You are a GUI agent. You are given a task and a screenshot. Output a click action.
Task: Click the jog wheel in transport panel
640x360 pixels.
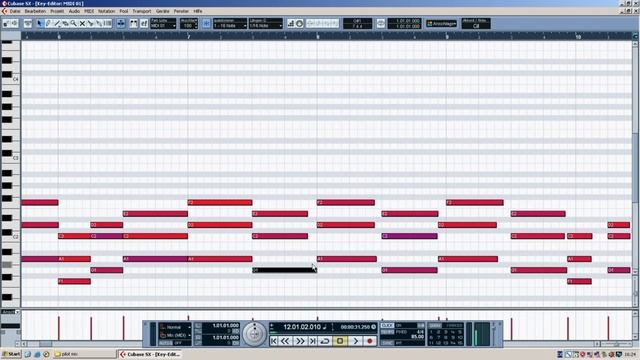point(254,334)
